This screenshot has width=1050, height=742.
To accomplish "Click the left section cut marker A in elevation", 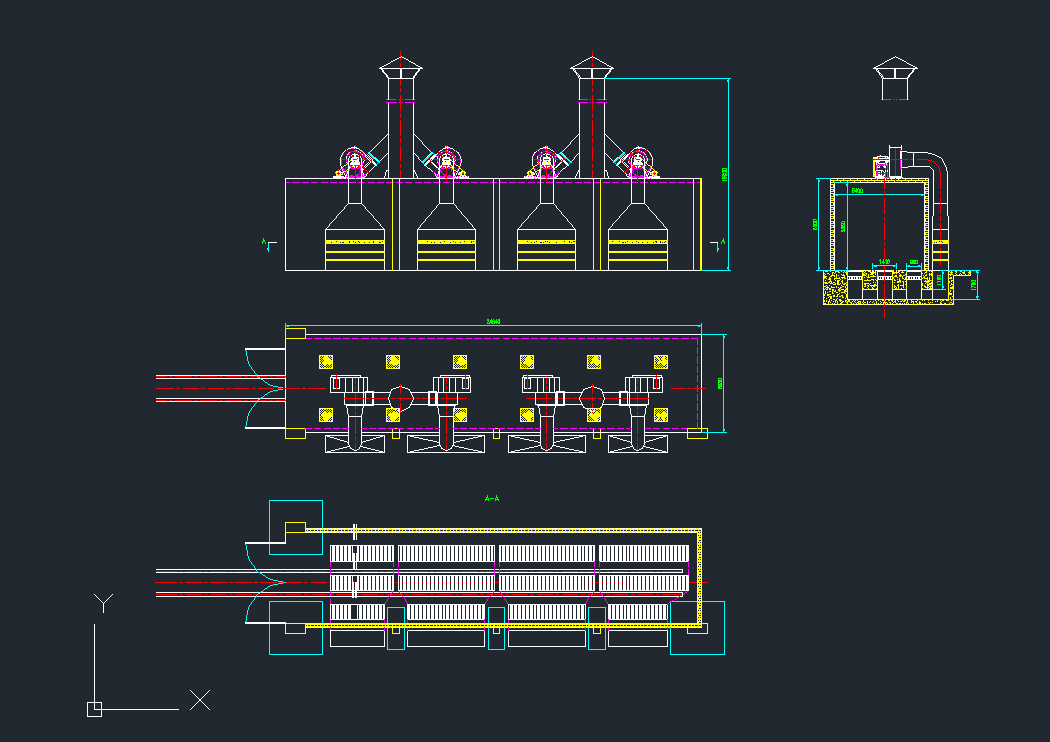I will coord(267,242).
